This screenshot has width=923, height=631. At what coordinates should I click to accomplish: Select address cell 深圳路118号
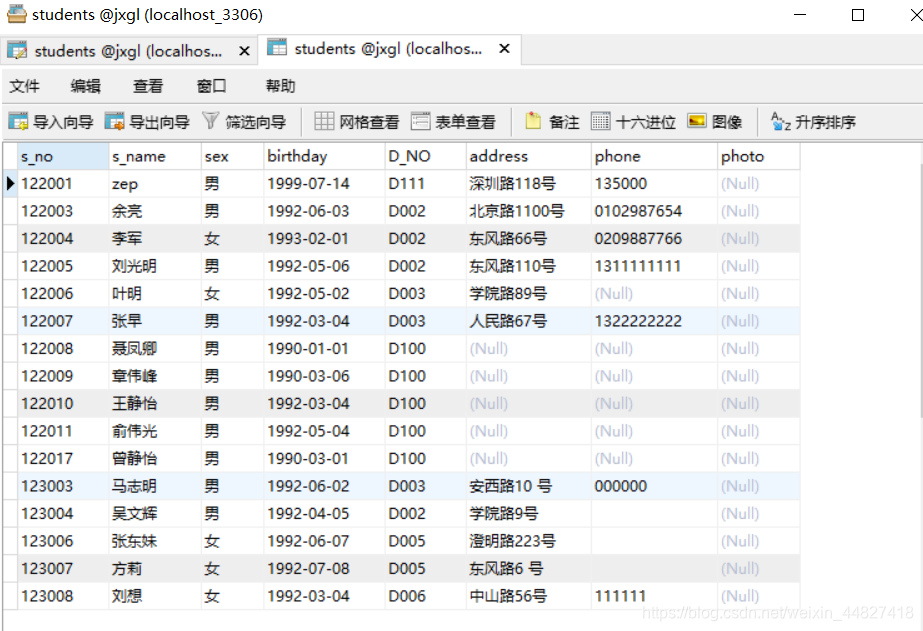pos(529,184)
